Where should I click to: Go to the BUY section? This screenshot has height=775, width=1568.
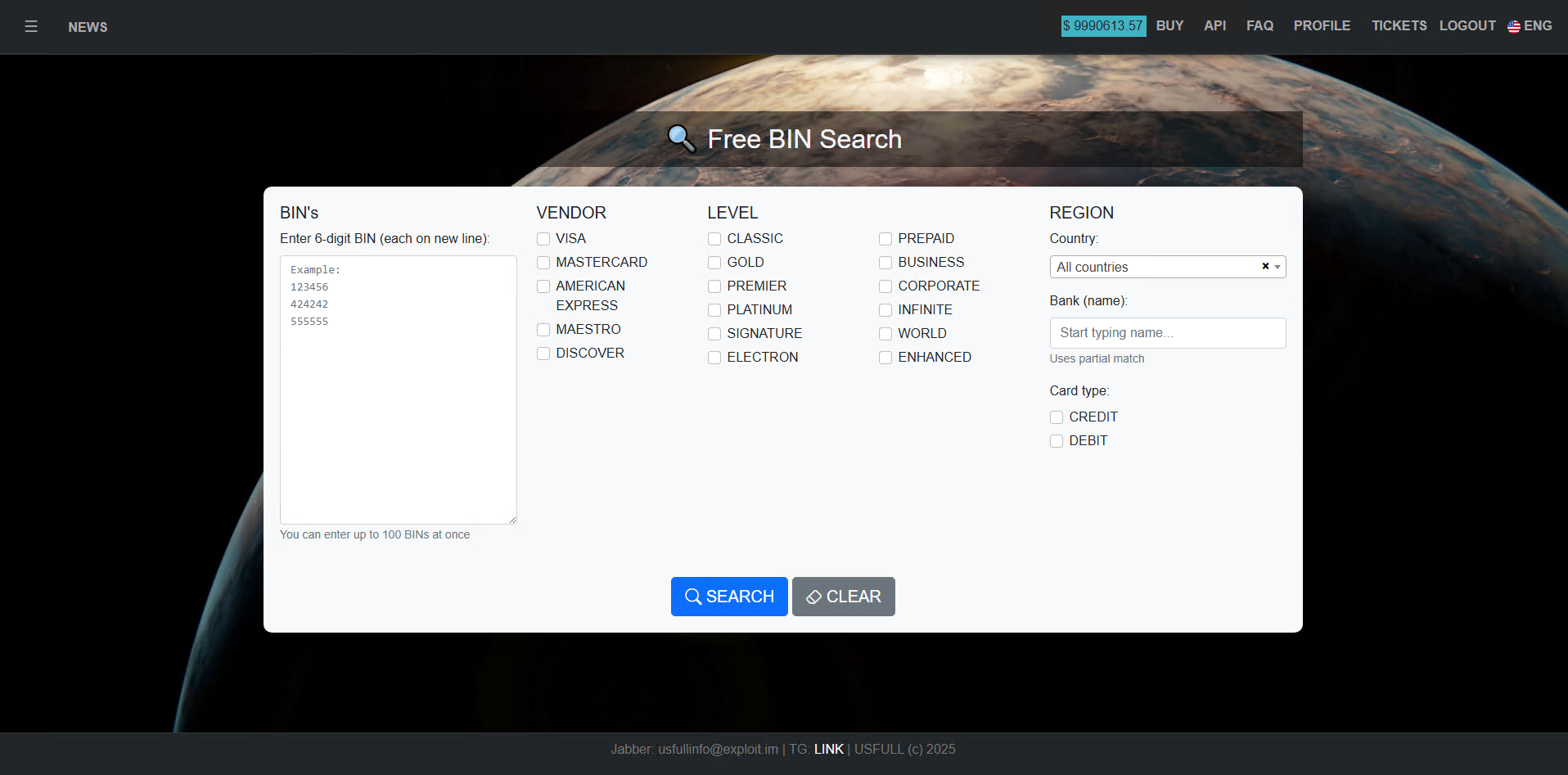click(1169, 26)
